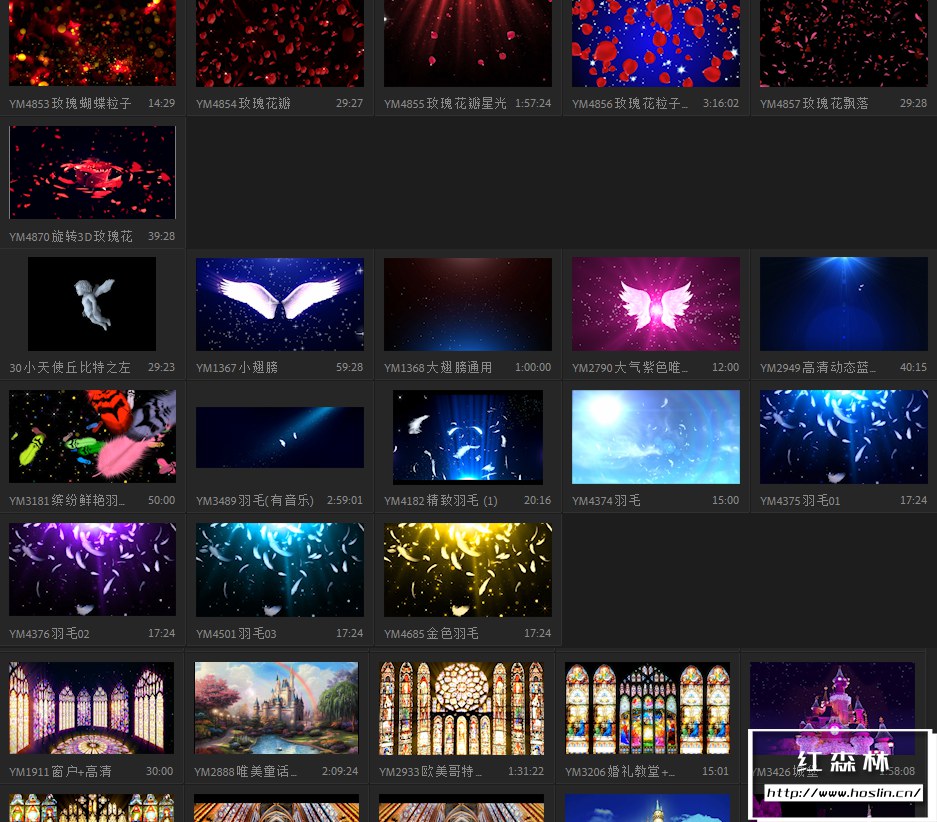Viewport: 937px width, 822px height.
Task: Select the YM3181 缤纷鲜艳羽 colorful feathers thumbnail
Action: 92,437
